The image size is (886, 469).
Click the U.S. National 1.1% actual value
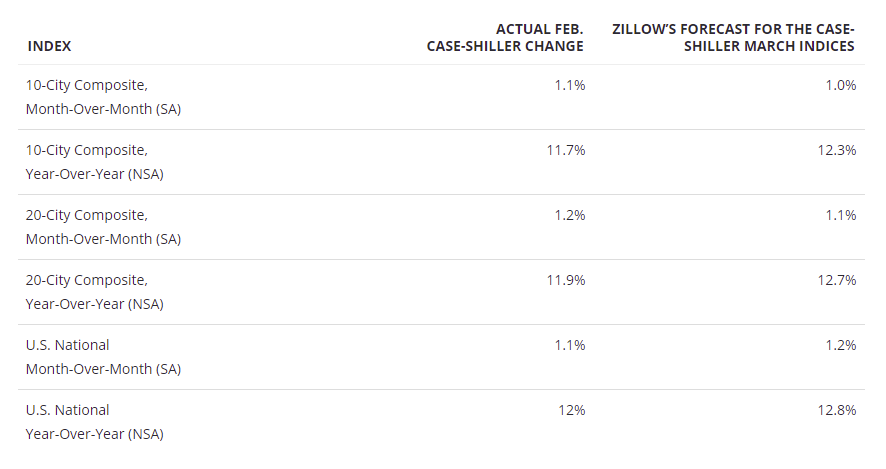(x=569, y=345)
